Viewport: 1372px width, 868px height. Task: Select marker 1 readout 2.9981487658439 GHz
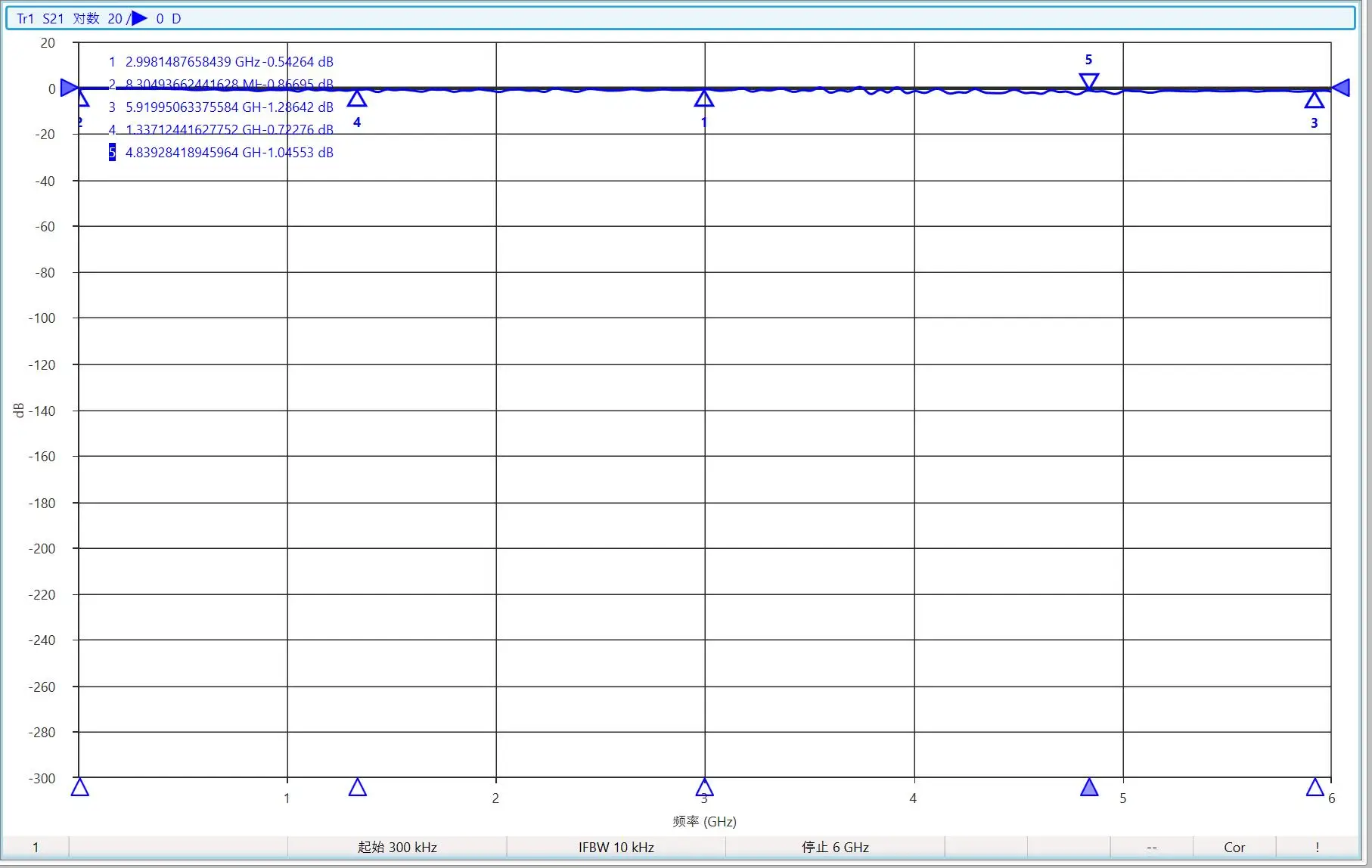(221, 62)
